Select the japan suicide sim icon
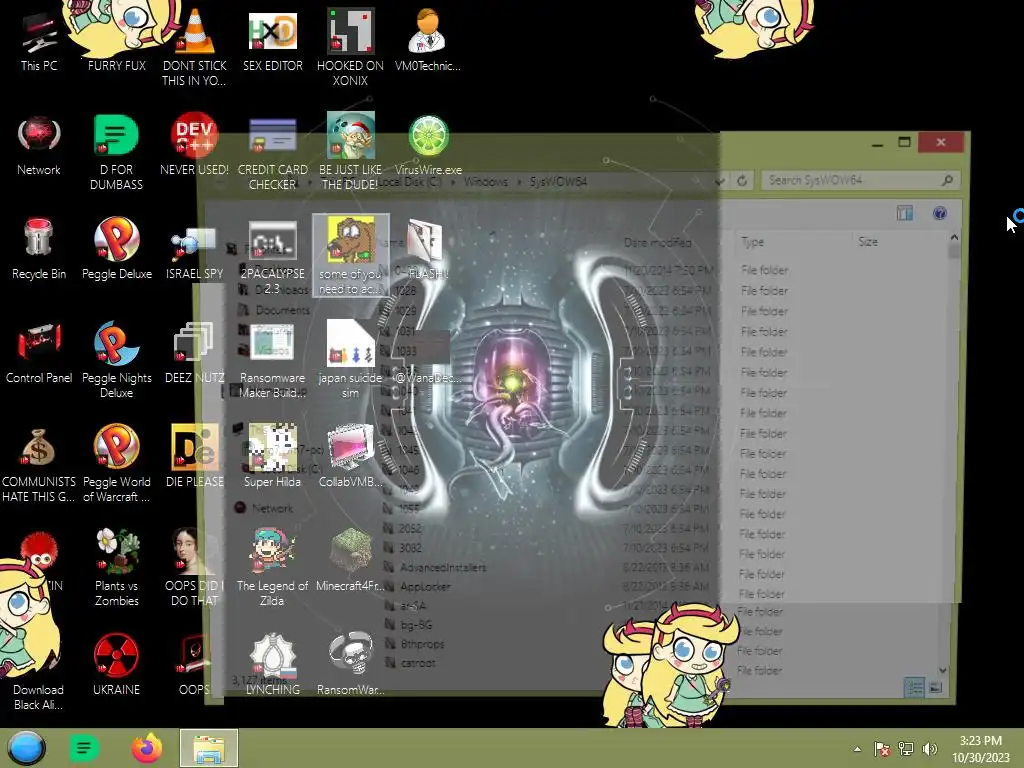The image size is (1024, 768). (350, 360)
